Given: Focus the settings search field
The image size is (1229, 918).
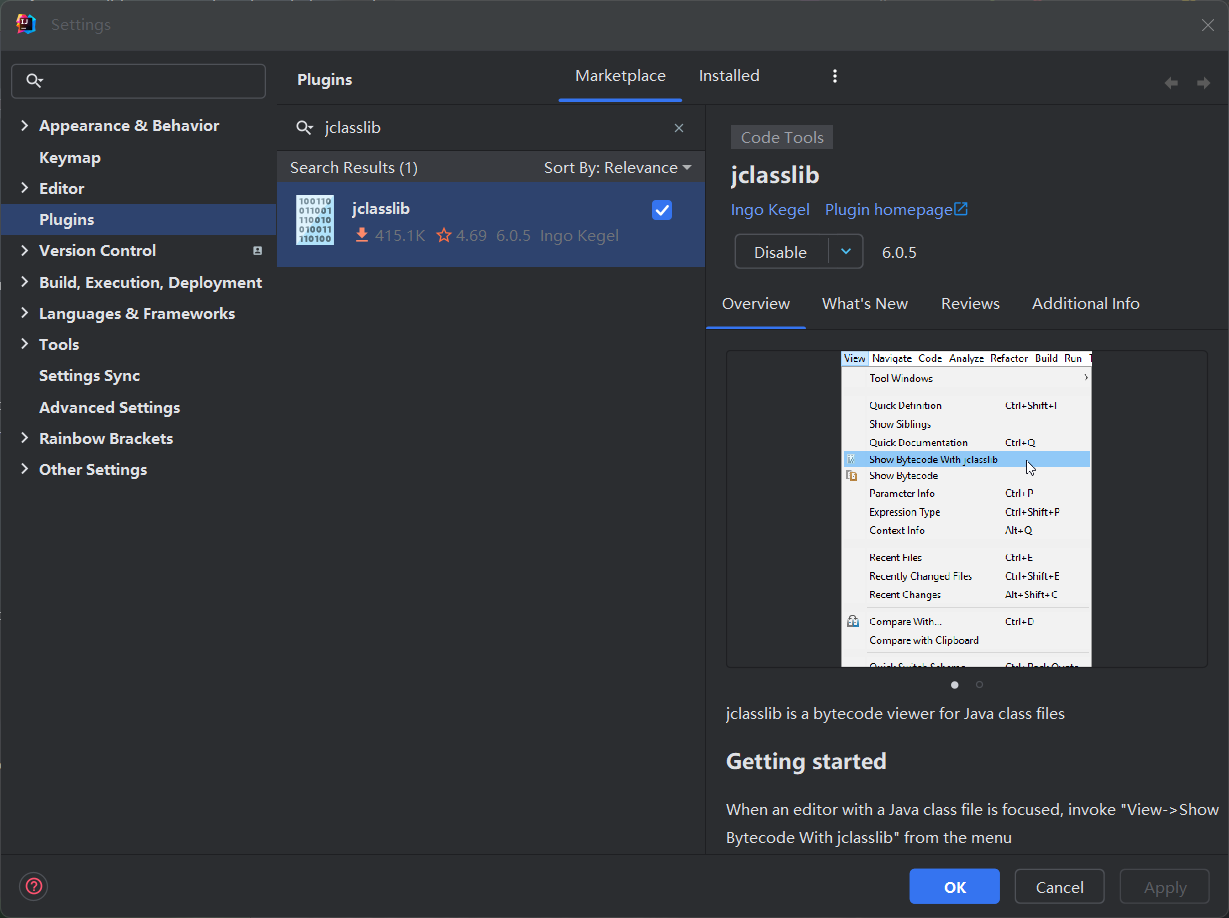Looking at the screenshot, I should (138, 81).
